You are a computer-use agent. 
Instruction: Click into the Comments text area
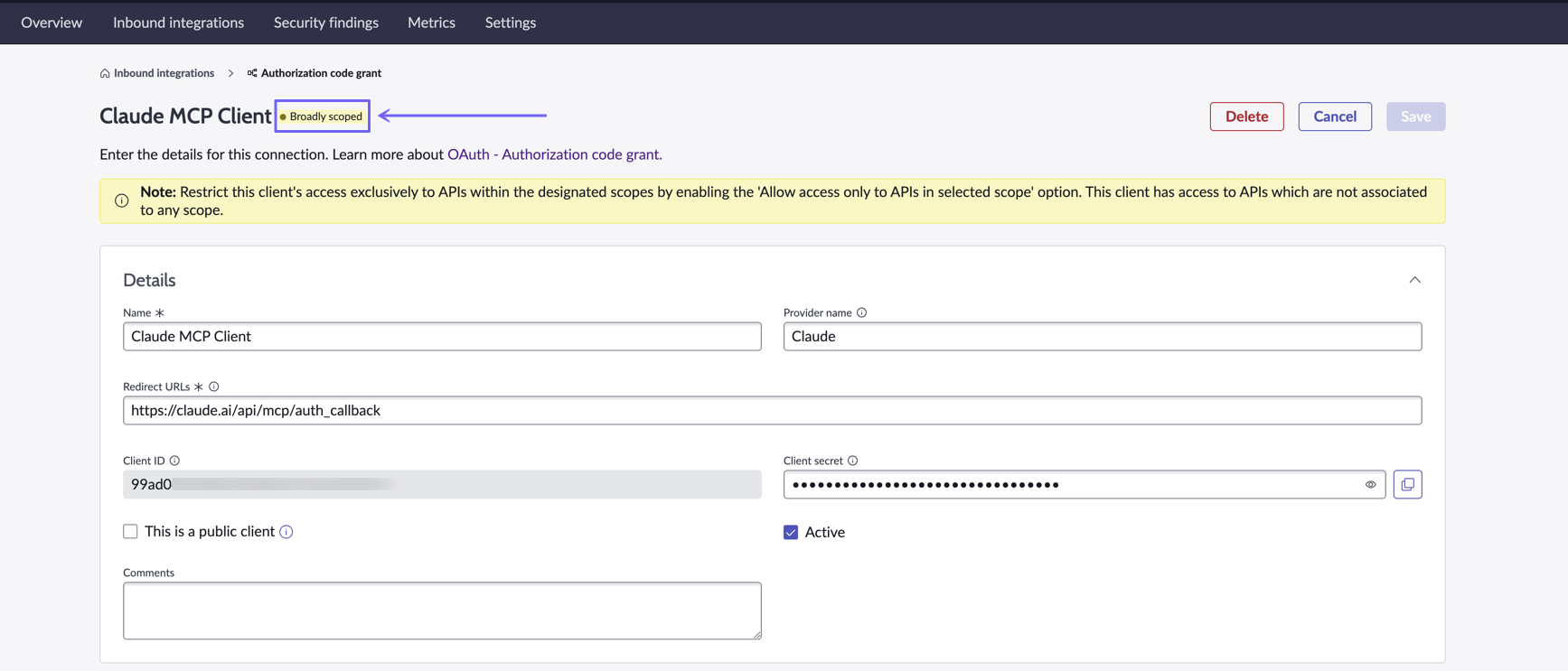coord(442,610)
